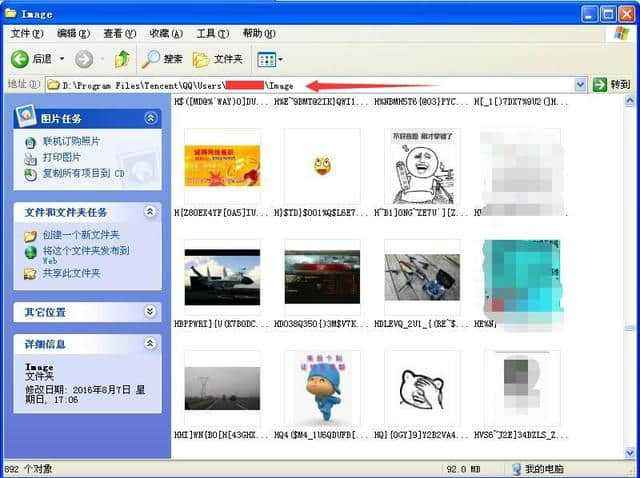Minimize the Image window
This screenshot has width=640, height=478.
pyautogui.click(x=589, y=14)
